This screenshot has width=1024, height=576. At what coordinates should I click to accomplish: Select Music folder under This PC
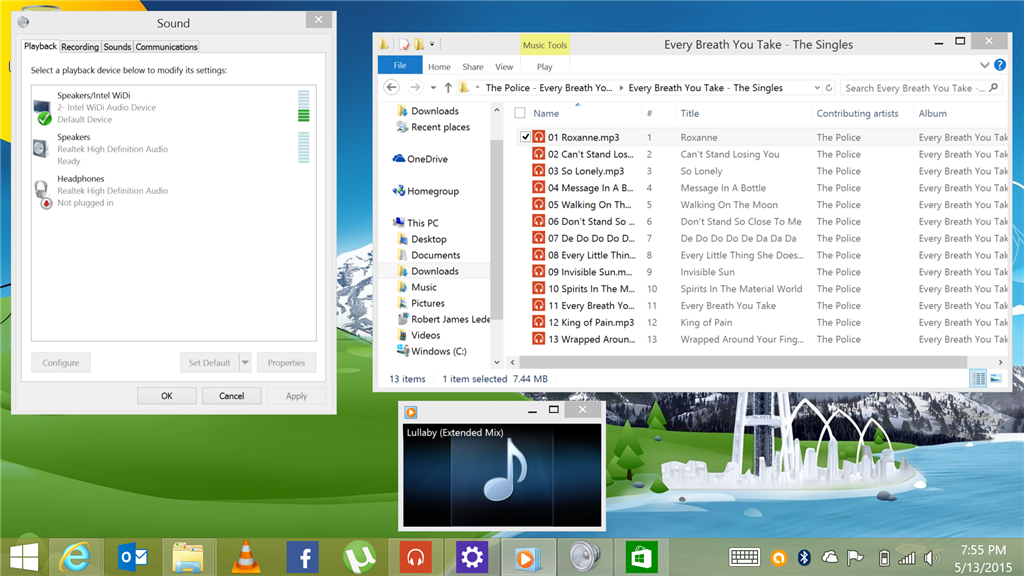[x=424, y=287]
